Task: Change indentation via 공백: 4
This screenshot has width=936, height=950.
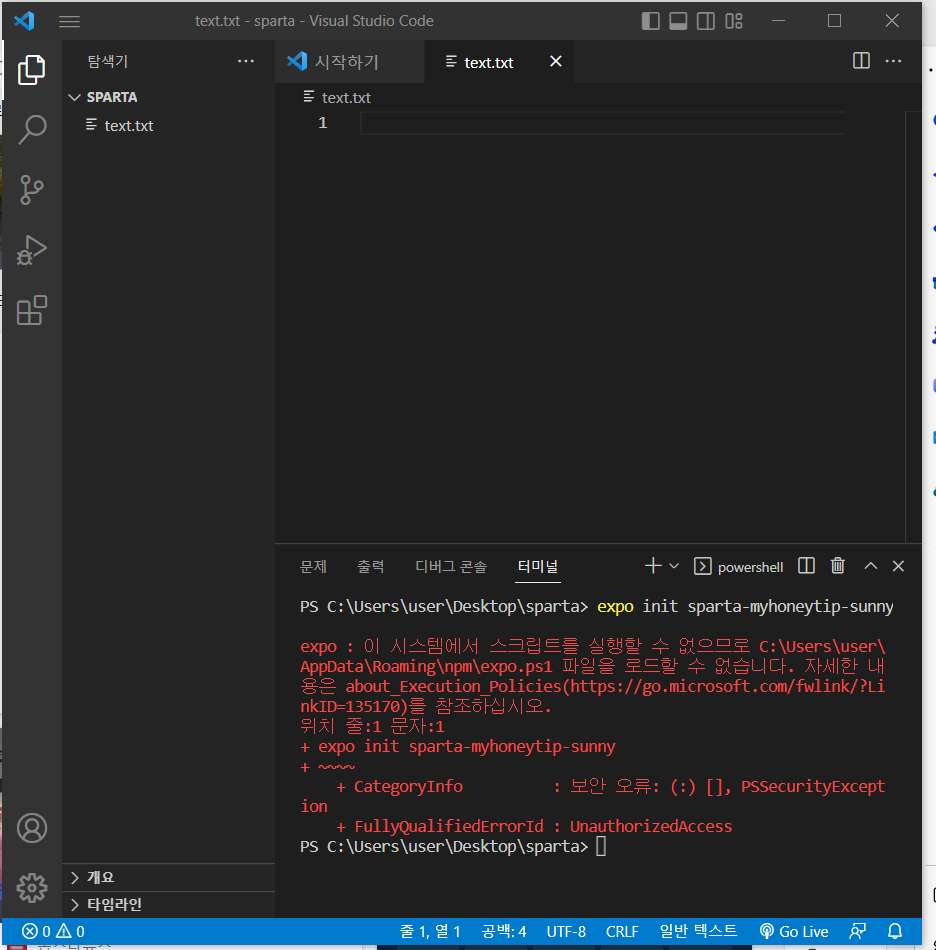Action: pyautogui.click(x=503, y=931)
